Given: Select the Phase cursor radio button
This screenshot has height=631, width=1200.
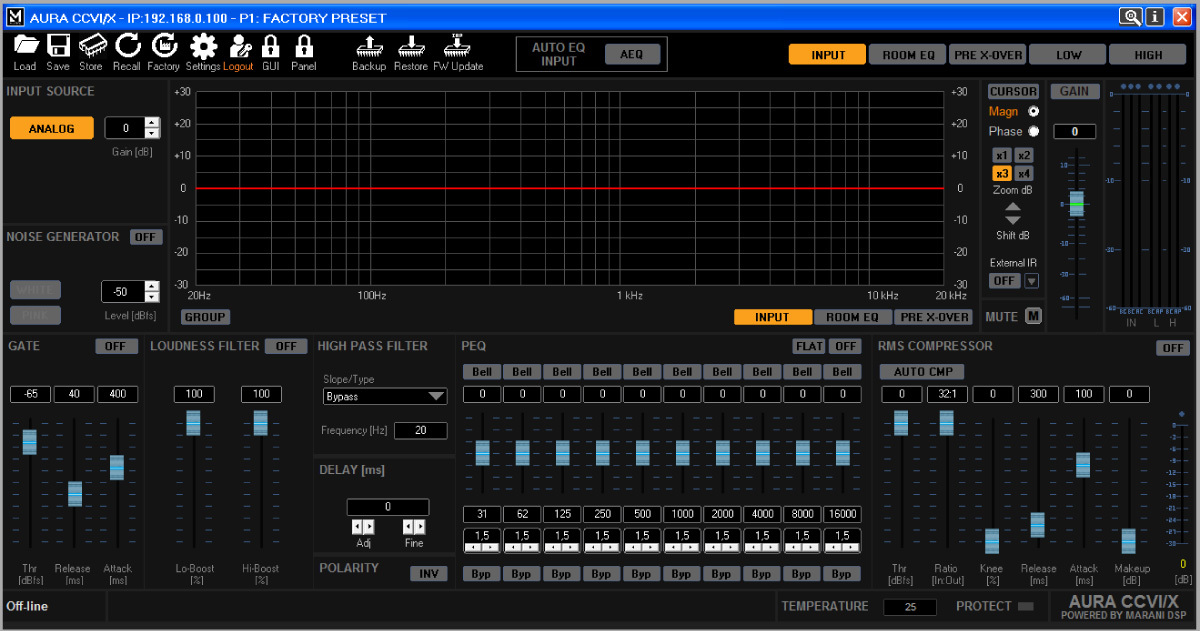Looking at the screenshot, I should coord(1033,131).
